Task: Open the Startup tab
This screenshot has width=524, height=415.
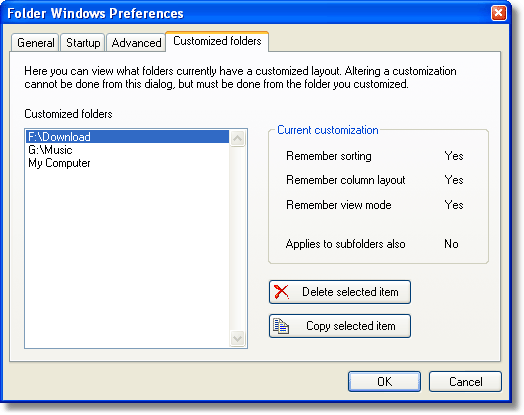Action: click(83, 43)
